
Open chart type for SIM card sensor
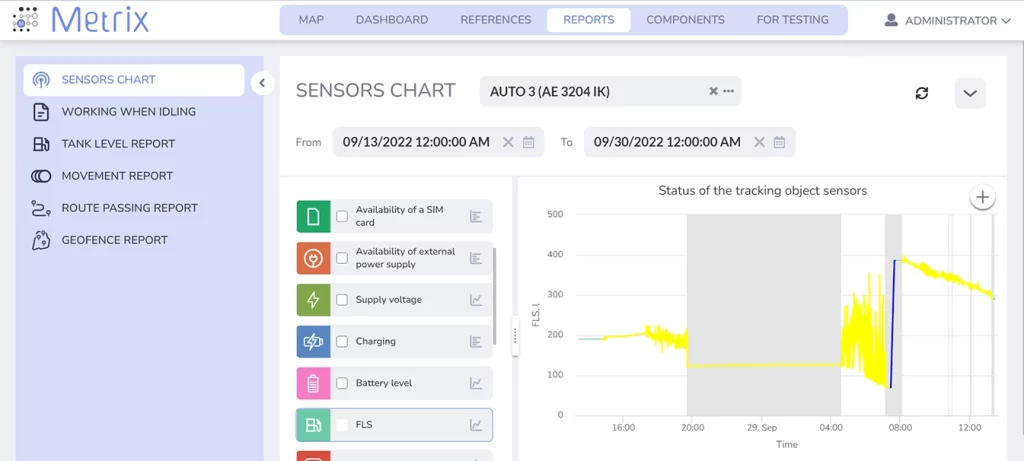pyautogui.click(x=476, y=216)
